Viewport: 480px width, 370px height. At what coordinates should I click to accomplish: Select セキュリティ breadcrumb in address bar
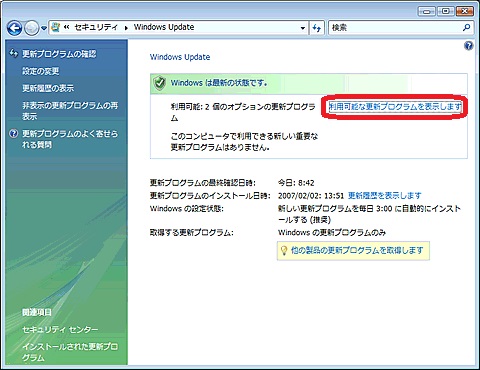tap(96, 27)
